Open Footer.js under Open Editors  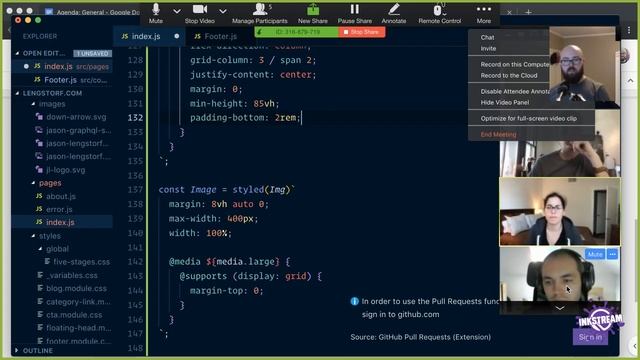click(62, 80)
